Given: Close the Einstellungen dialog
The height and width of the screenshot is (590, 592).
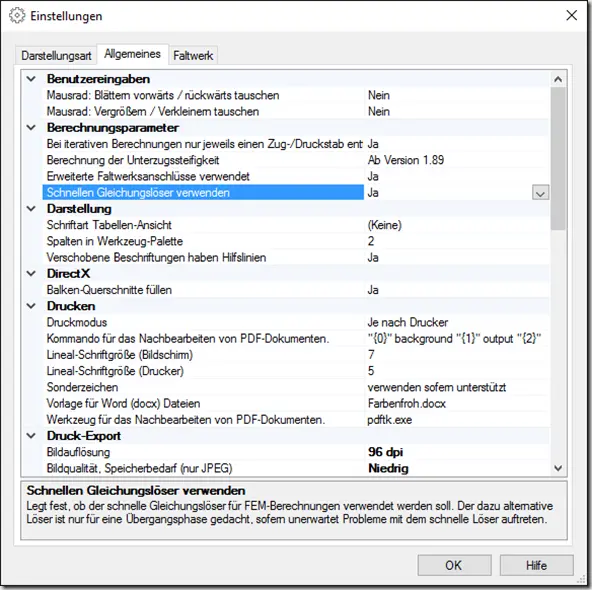Looking at the screenshot, I should (572, 15).
